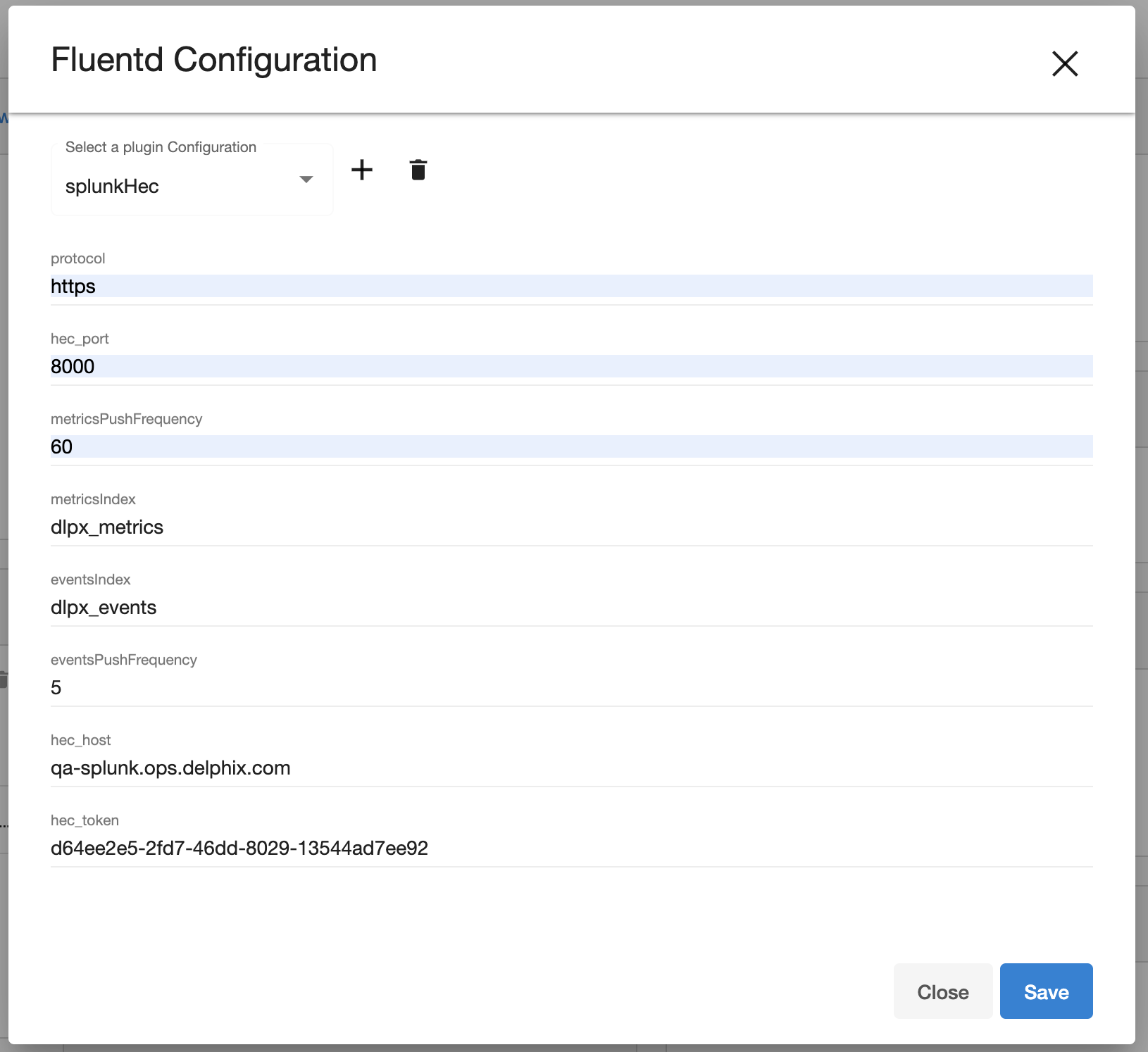Click into the hec_token value field
1148x1052 pixels.
coord(570,848)
